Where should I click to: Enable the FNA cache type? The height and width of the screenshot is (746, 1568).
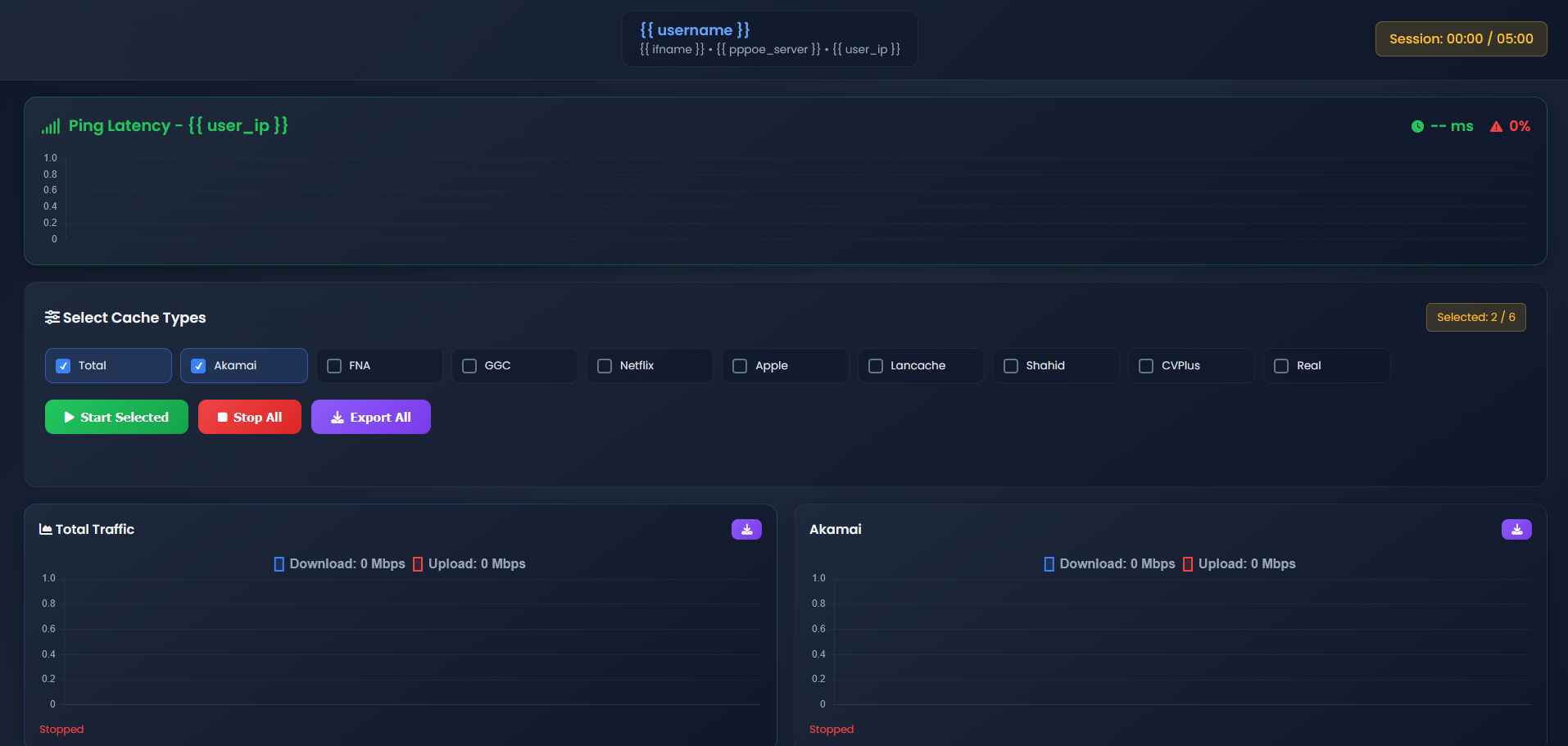[x=333, y=365]
